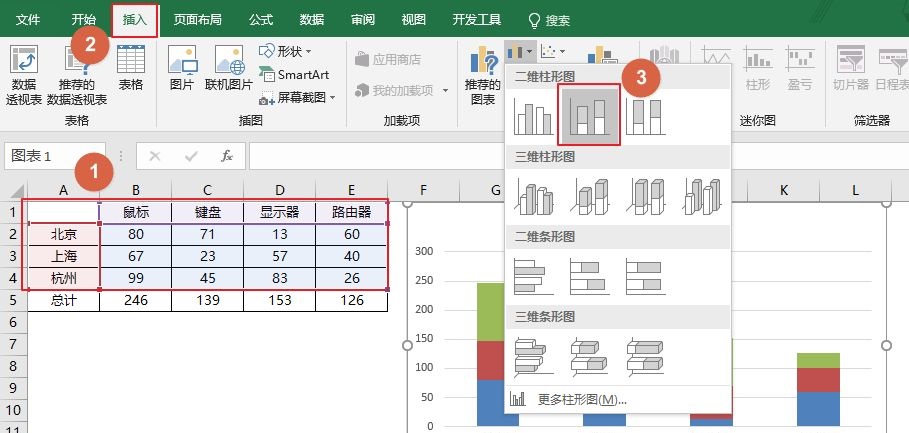Choose the 2D clustered column chart icon

tap(533, 116)
